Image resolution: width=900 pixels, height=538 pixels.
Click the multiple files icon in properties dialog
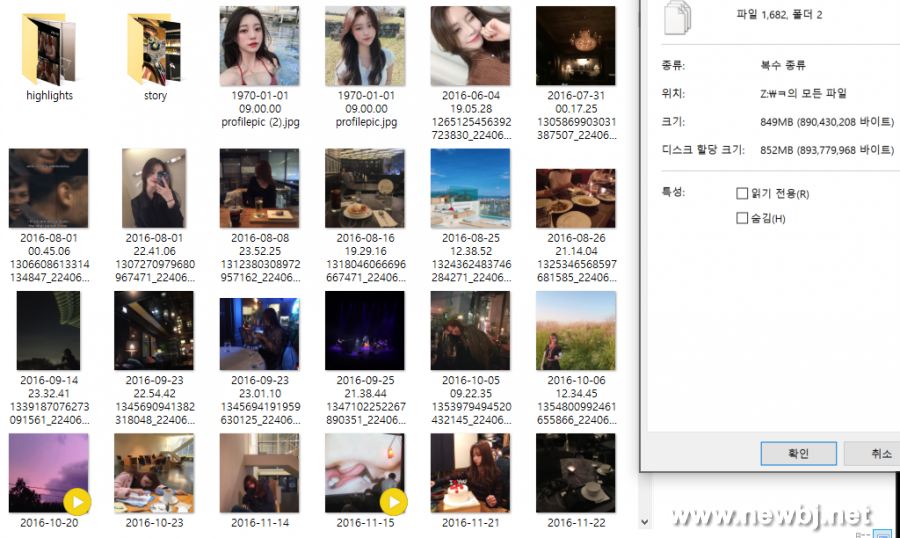pyautogui.click(x=679, y=18)
